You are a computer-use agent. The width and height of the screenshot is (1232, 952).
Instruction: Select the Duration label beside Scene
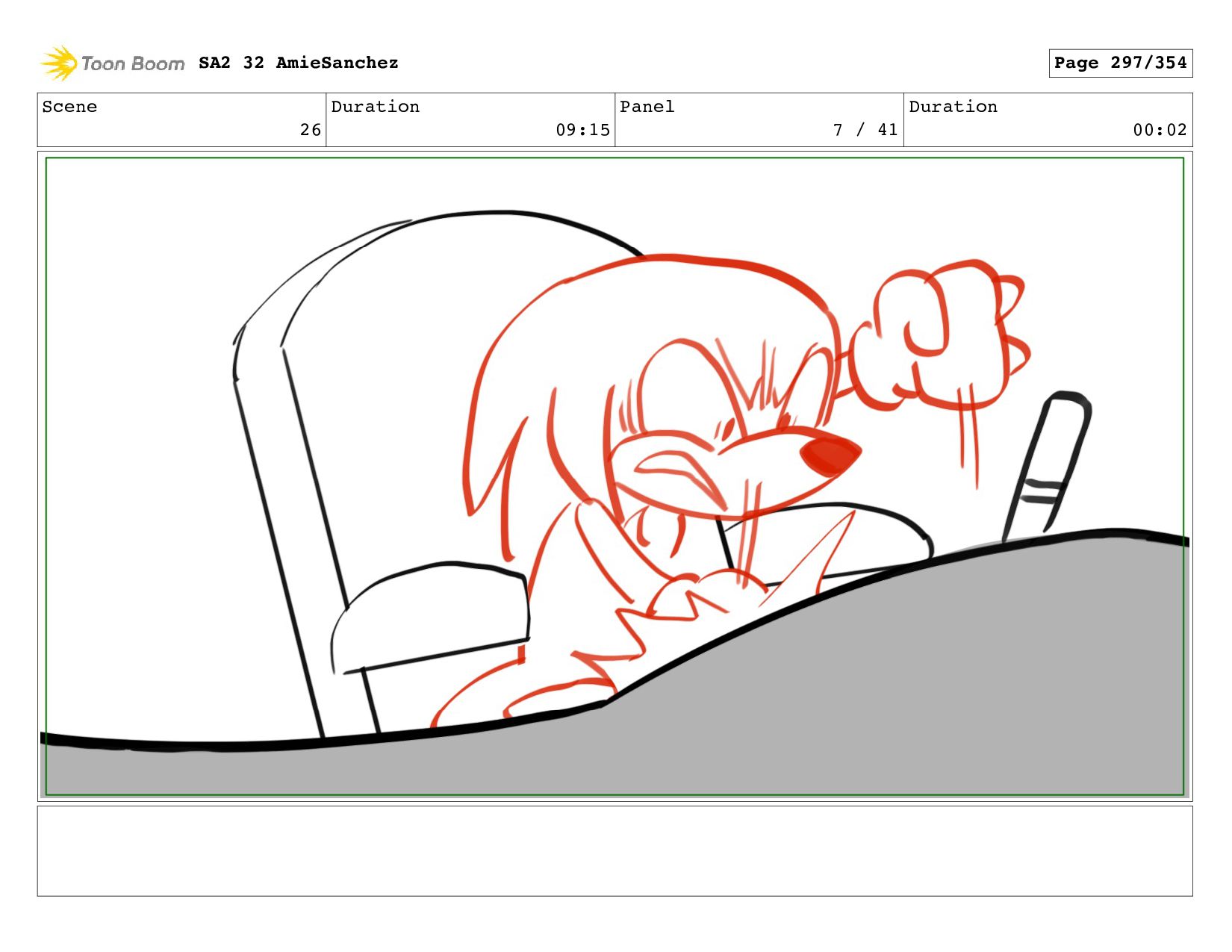(x=375, y=107)
